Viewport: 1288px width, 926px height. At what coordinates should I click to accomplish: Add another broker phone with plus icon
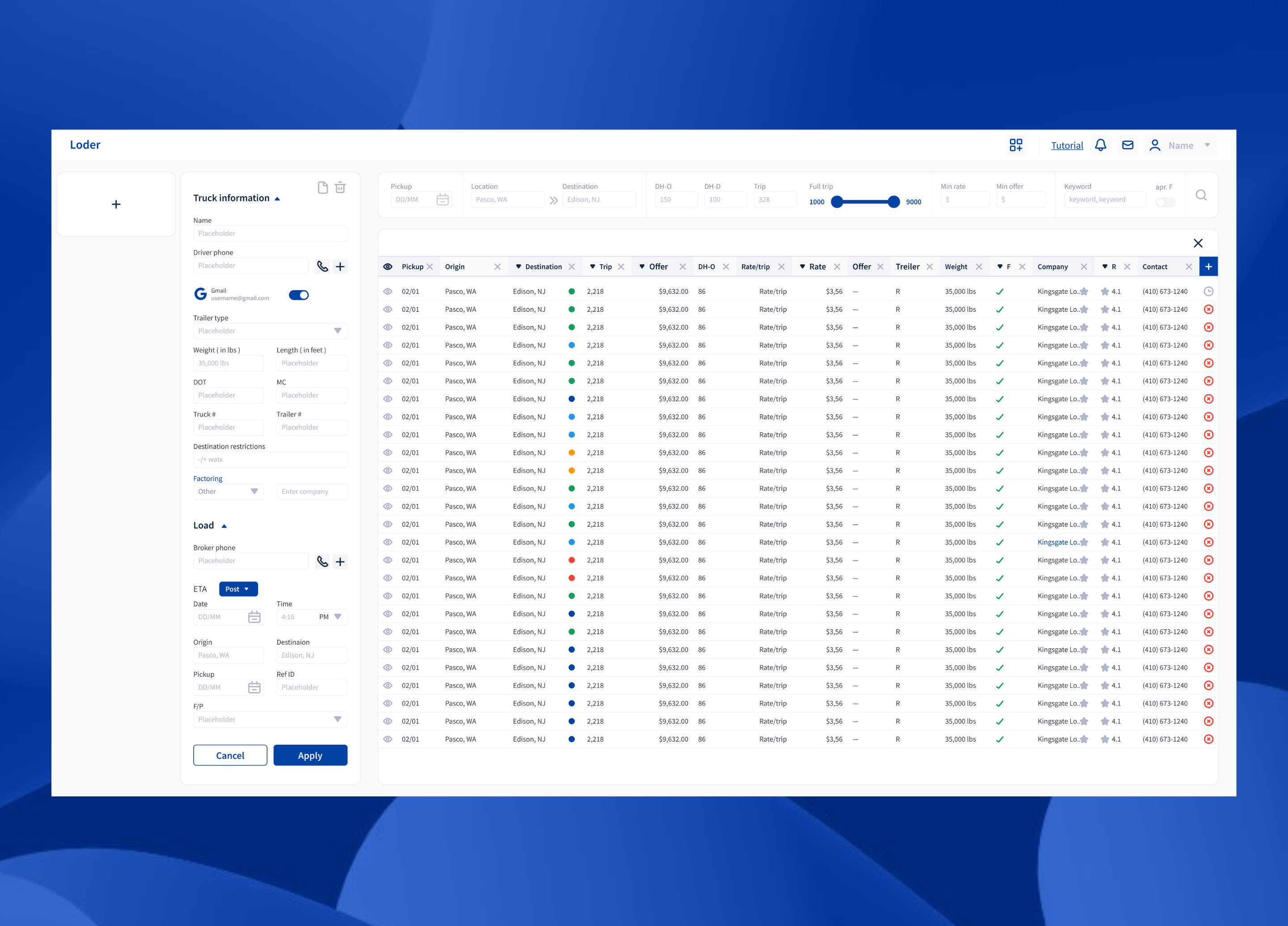340,561
